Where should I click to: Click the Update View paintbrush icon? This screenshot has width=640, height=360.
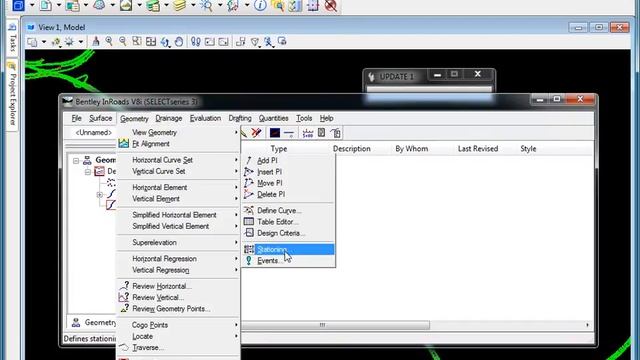(x=96, y=41)
